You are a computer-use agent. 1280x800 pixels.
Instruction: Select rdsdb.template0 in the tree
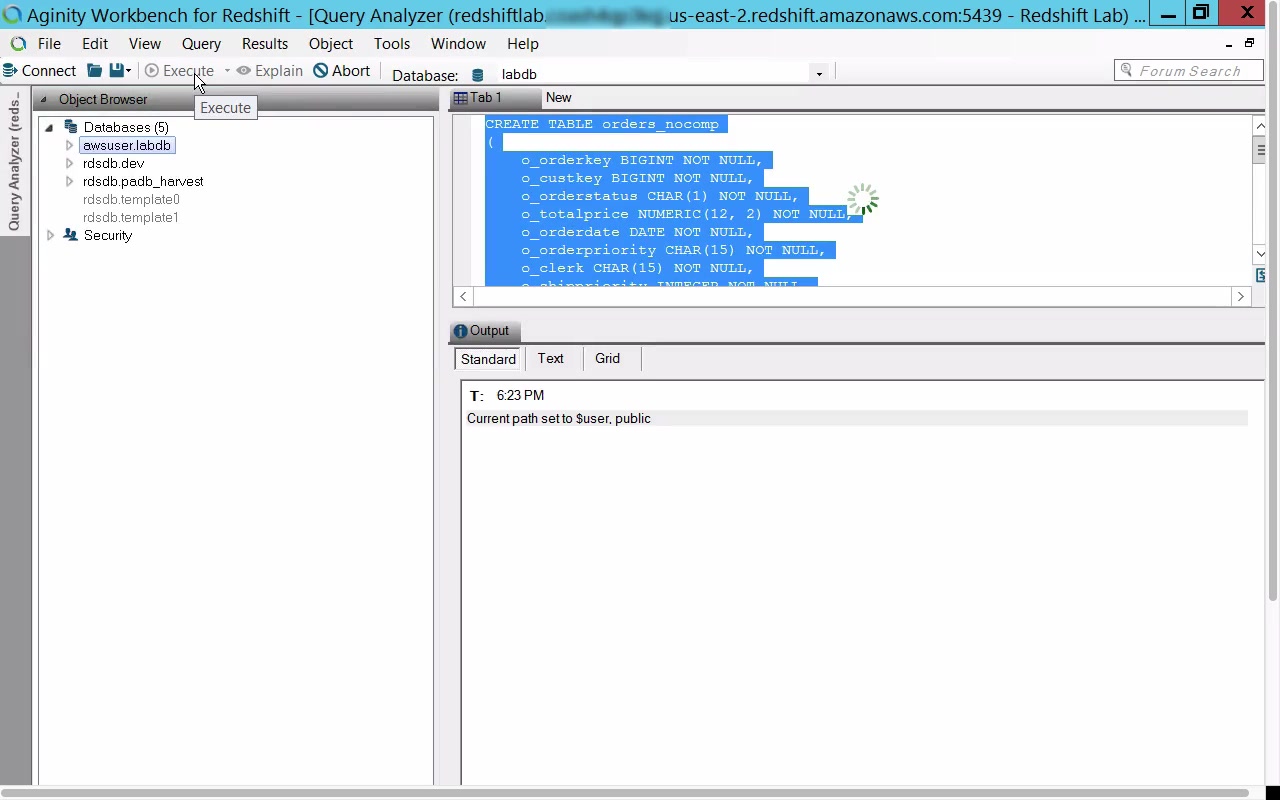tap(131, 200)
